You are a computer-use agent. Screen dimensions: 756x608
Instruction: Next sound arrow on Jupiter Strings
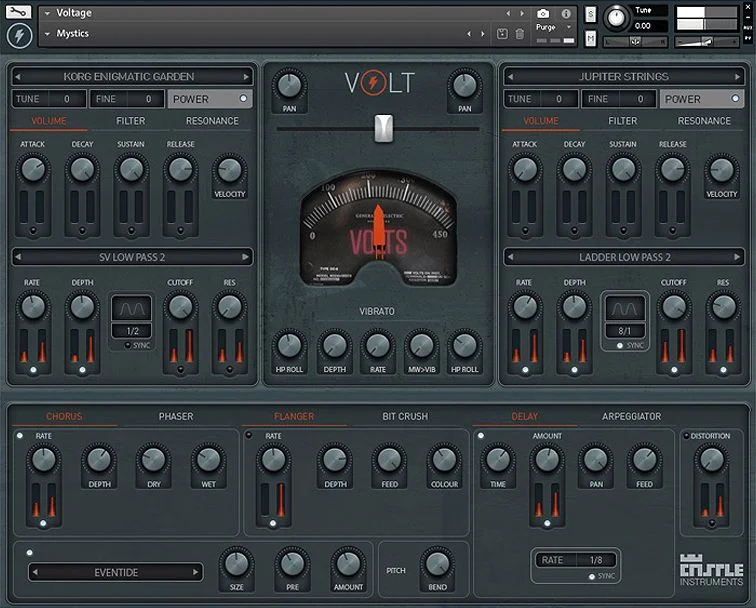(738, 77)
